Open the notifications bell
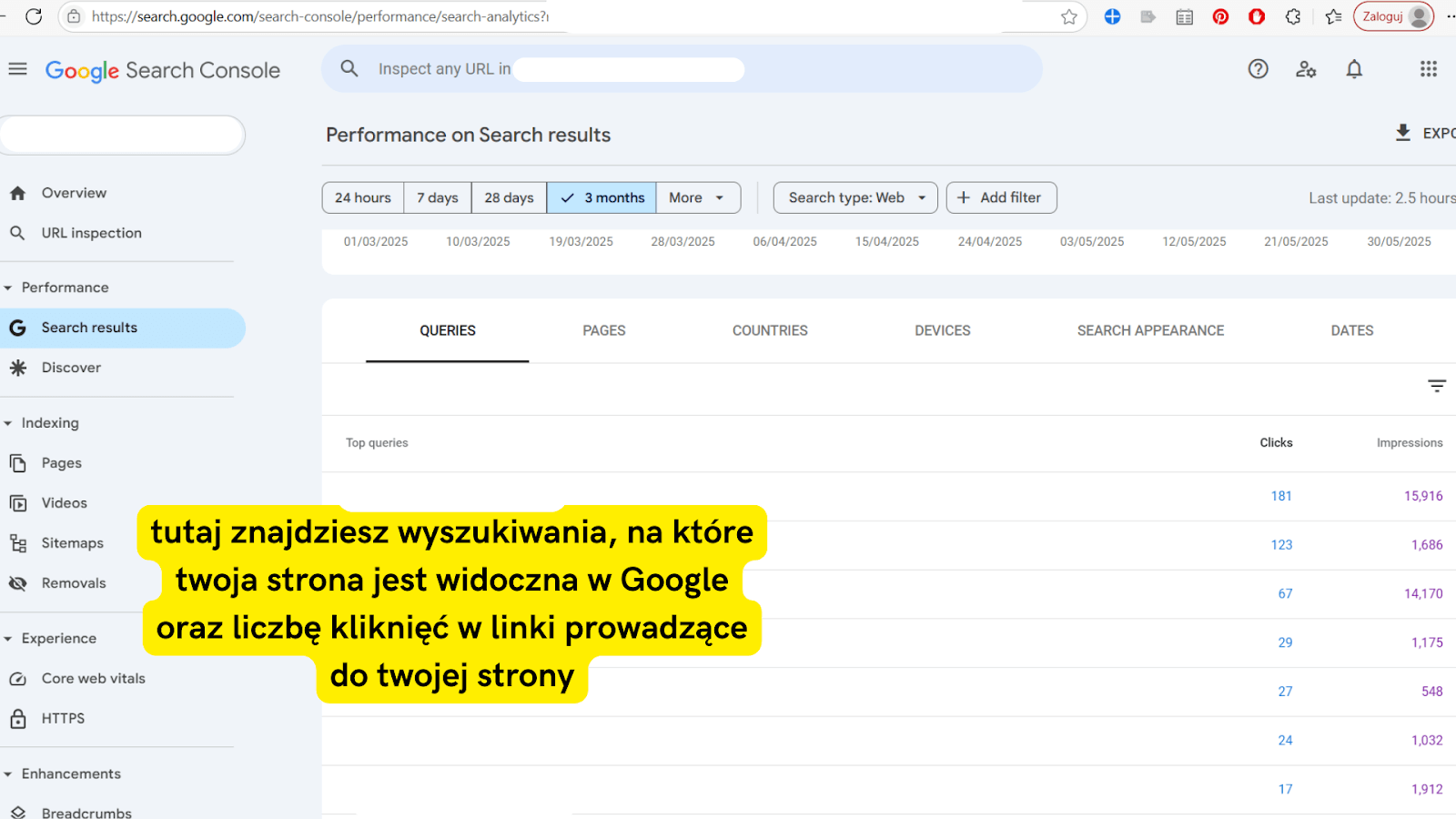Screen dimensions: 1456x819 tap(1354, 69)
